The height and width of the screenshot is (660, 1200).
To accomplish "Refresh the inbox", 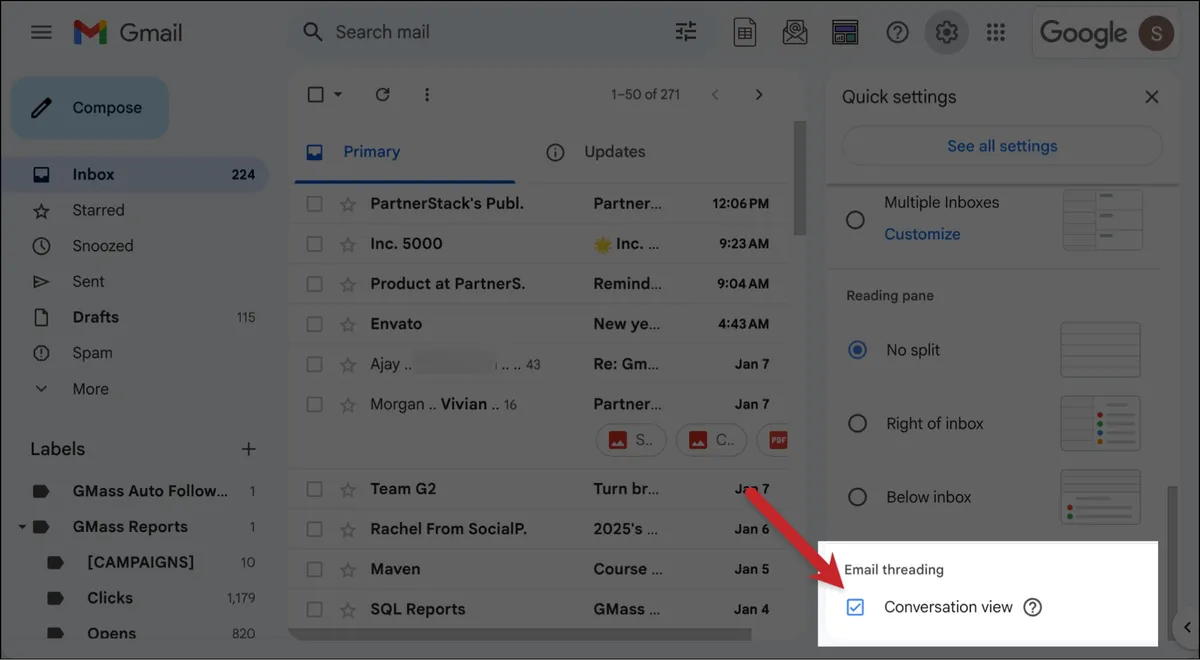I will coord(382,94).
